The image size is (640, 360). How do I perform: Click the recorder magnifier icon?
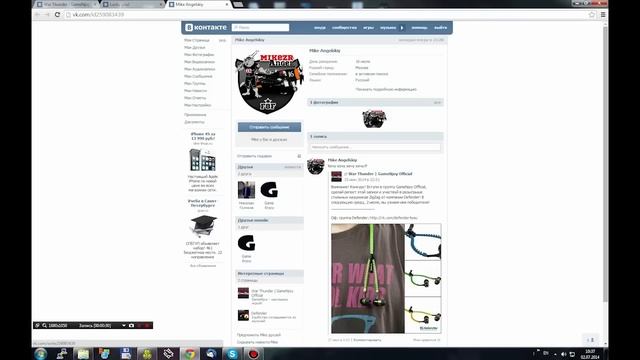tap(44, 325)
